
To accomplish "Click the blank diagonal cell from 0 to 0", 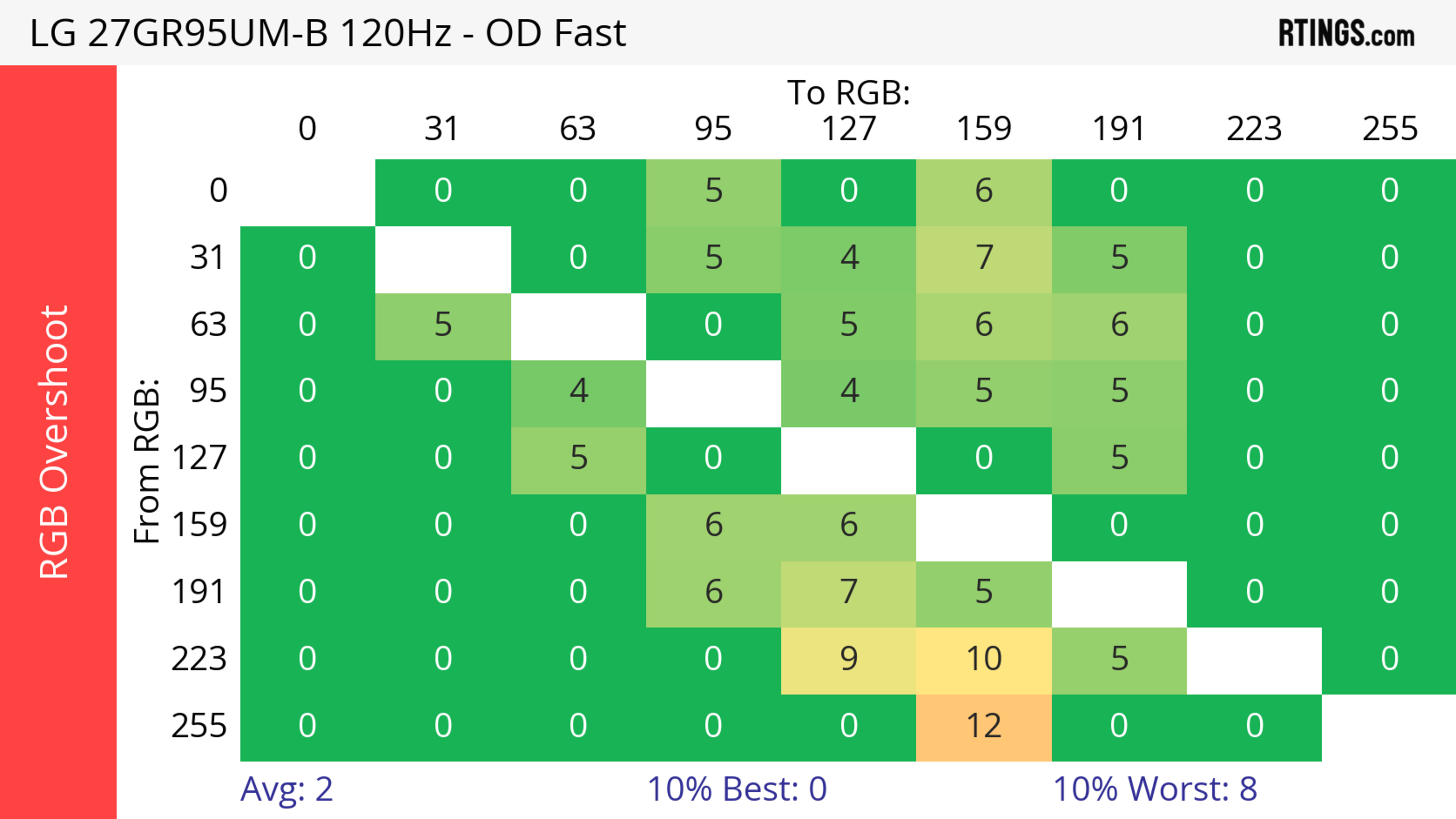I will (x=308, y=191).
